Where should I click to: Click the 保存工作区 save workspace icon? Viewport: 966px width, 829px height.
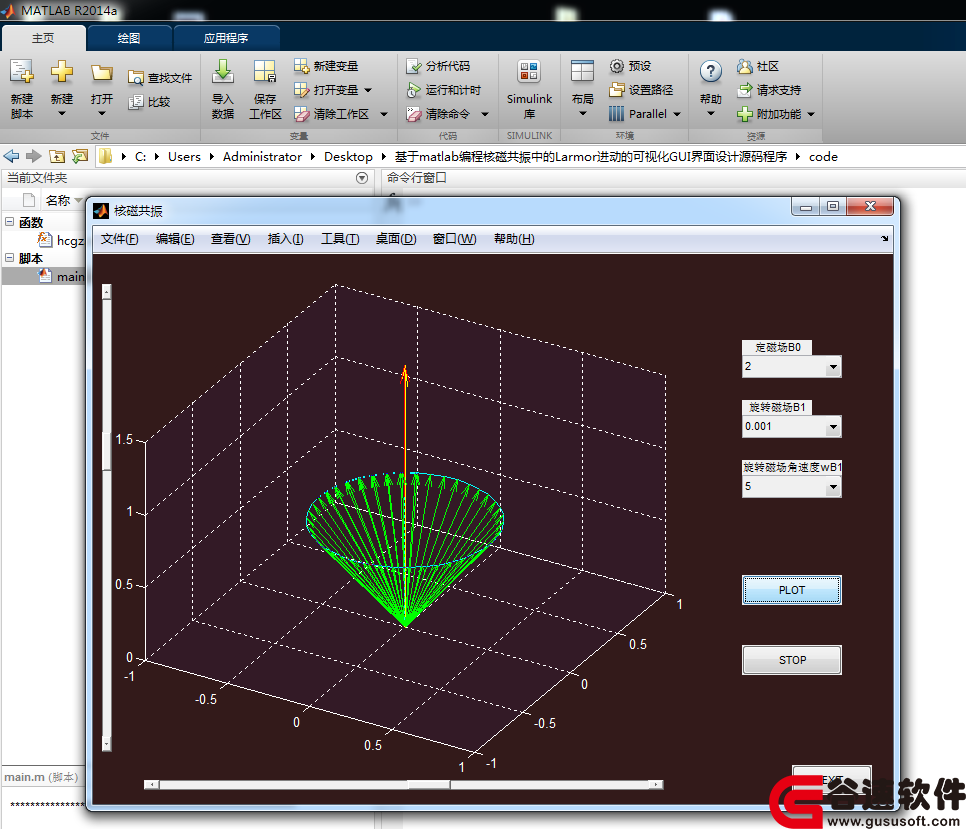265,71
